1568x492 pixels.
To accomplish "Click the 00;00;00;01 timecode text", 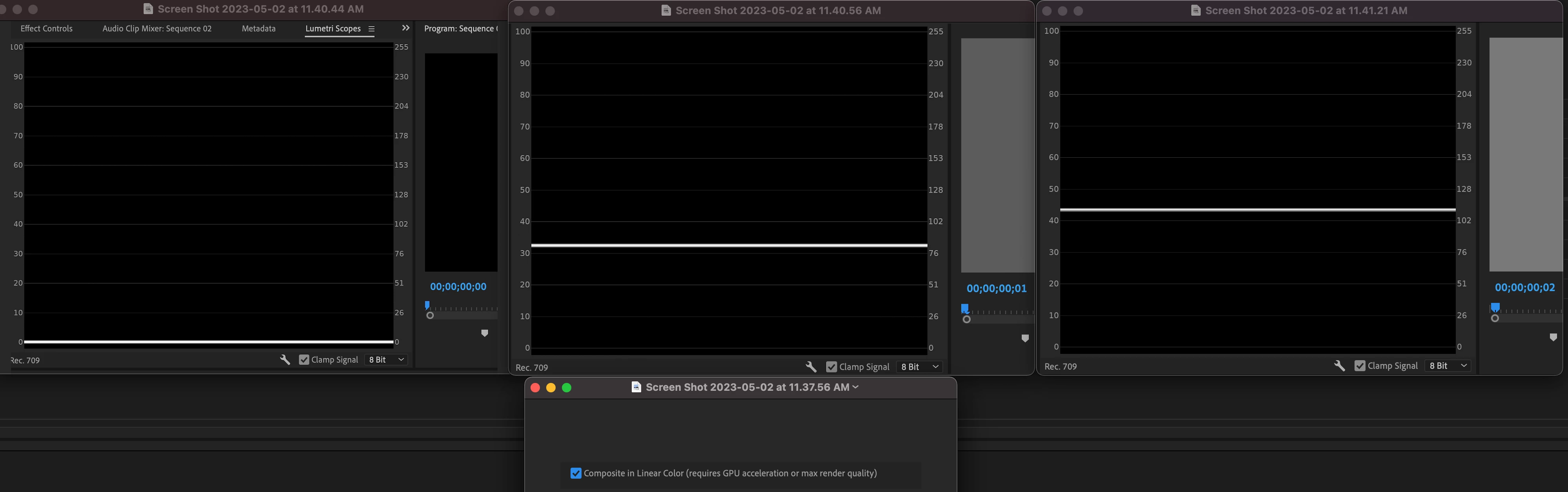I will [996, 289].
